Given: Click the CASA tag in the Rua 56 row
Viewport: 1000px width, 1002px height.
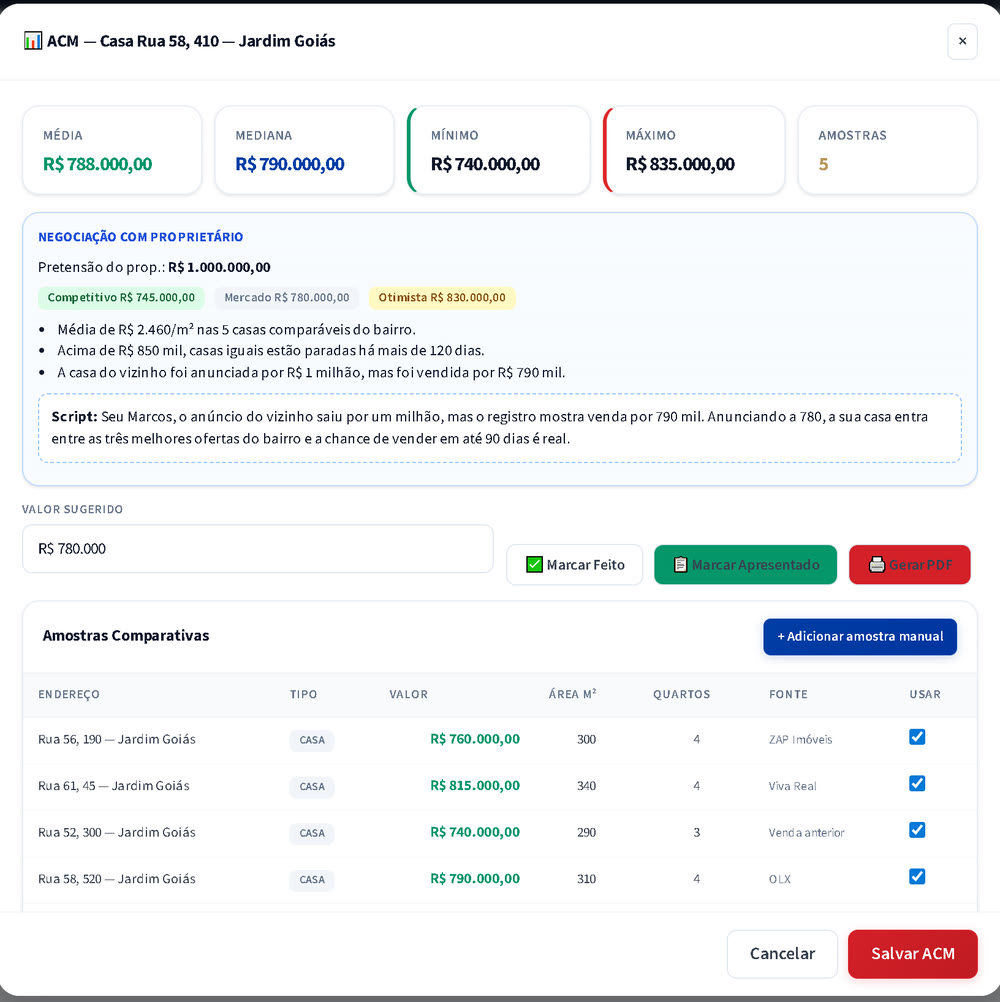Looking at the screenshot, I should click(312, 740).
